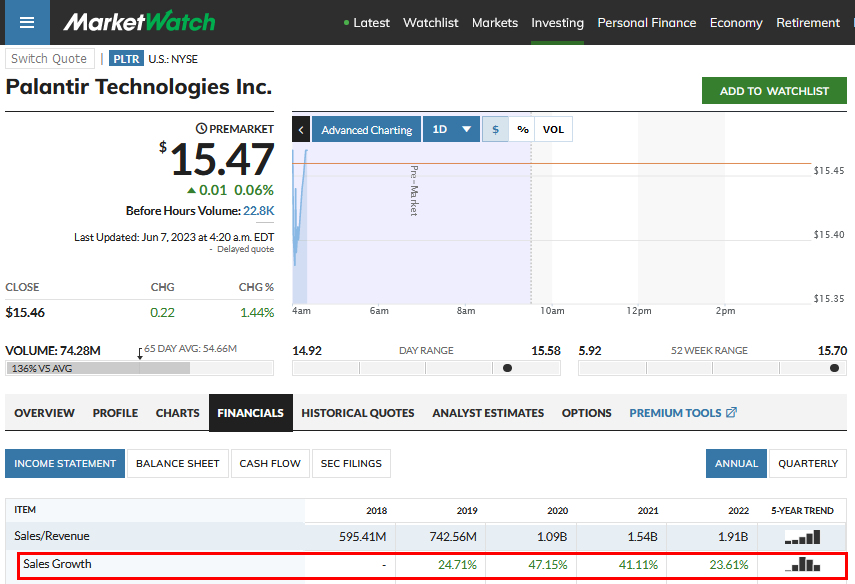Click the 2019 Sales Growth value 24.71%
This screenshot has width=855, height=584.
[457, 564]
